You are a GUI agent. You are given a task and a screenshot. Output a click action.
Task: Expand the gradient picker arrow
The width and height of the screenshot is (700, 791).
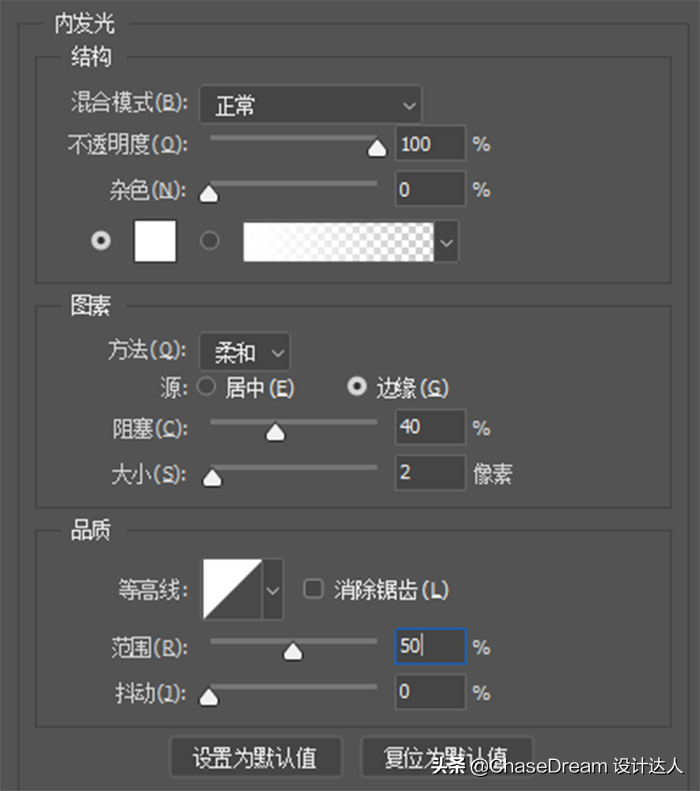(x=447, y=242)
